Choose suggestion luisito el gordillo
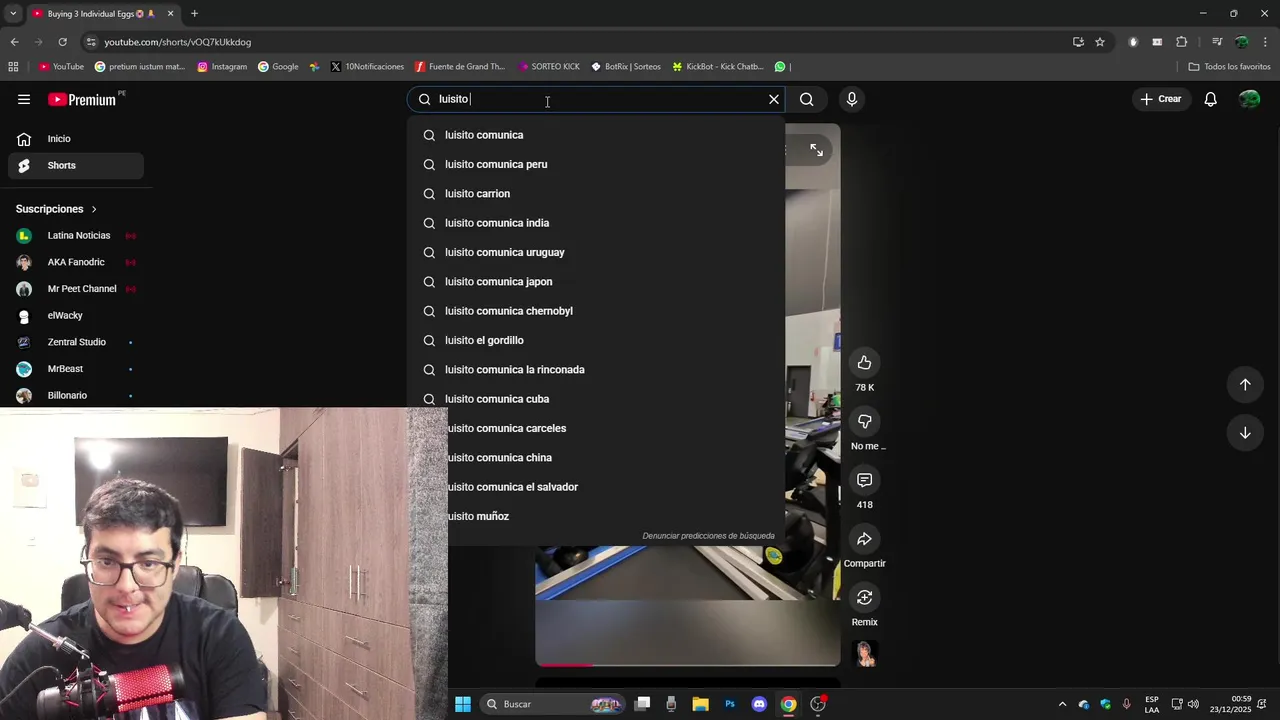Image resolution: width=1280 pixels, height=720 pixels. point(596,340)
